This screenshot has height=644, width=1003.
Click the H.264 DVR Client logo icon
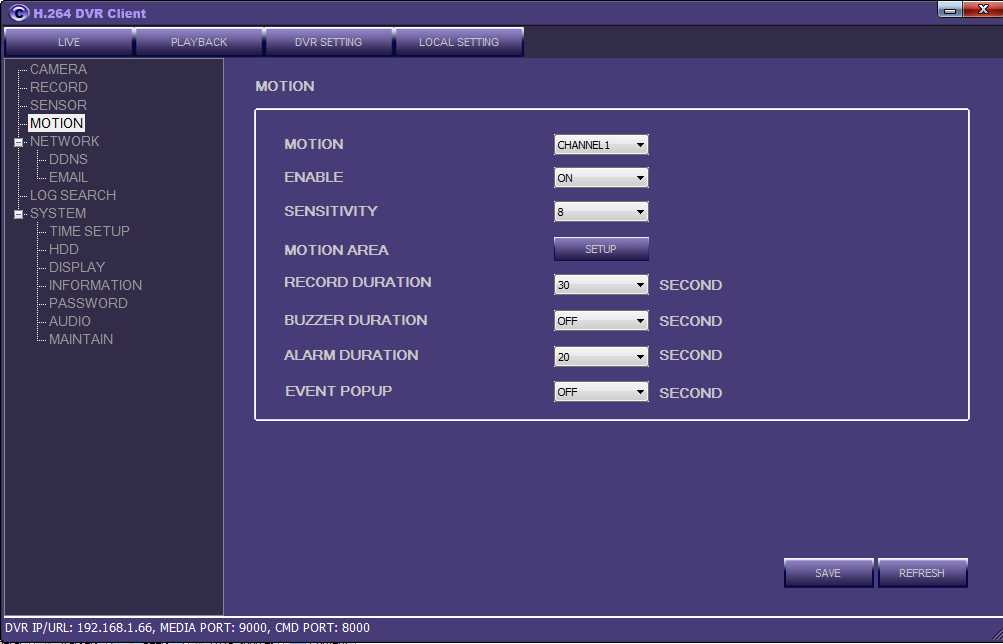tap(19, 13)
